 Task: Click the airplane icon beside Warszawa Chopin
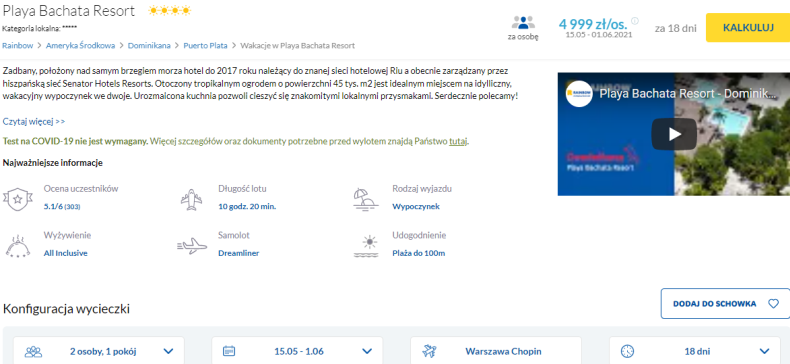pyautogui.click(x=429, y=351)
